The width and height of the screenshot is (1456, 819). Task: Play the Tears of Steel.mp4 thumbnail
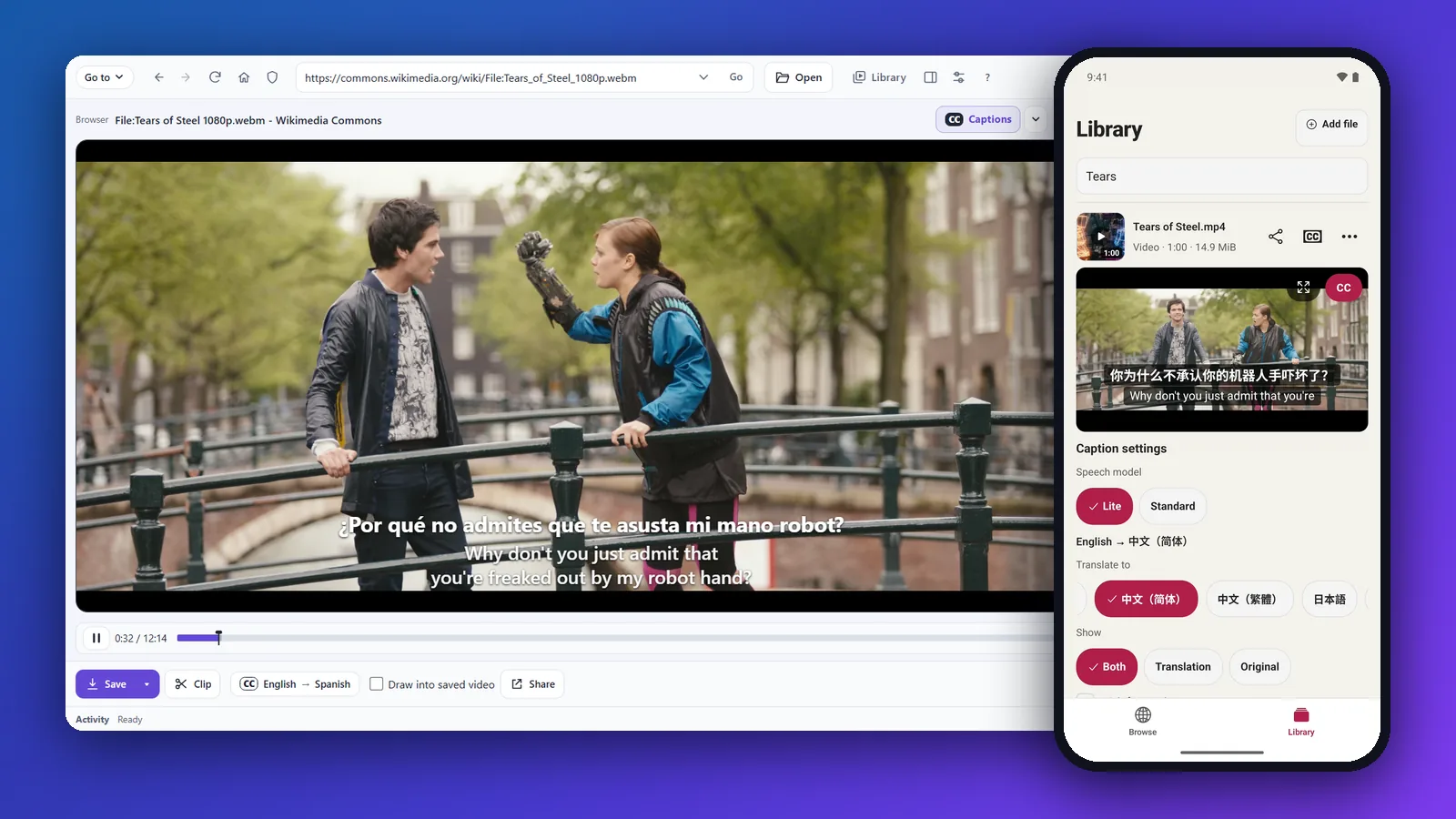1100,237
